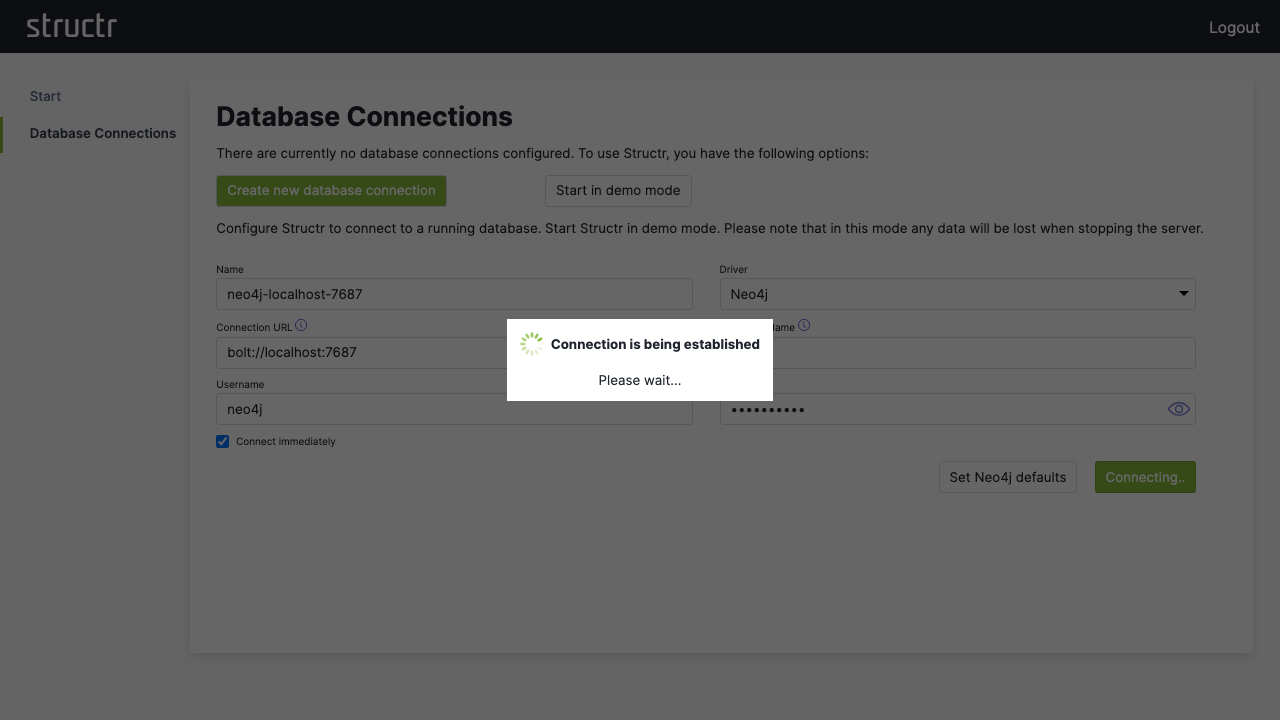1280x720 pixels.
Task: Click Create new database connection
Action: [x=331, y=190]
